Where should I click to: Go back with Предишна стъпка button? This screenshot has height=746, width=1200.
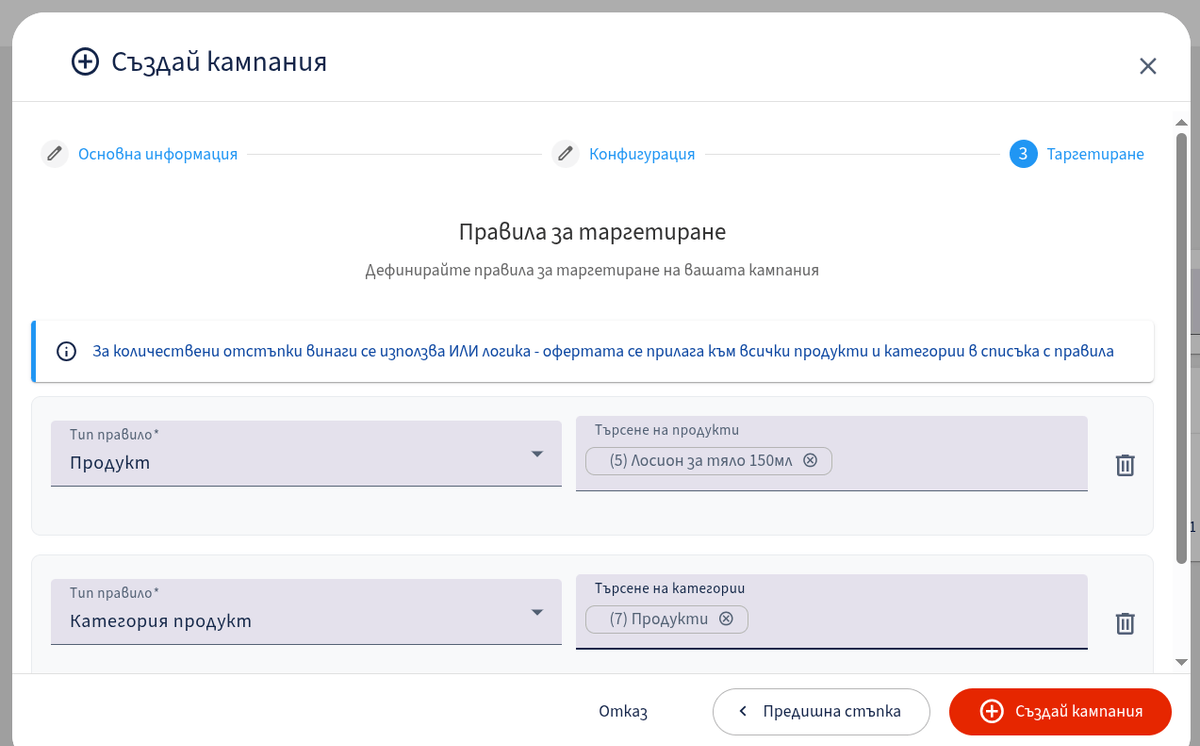[821, 712]
